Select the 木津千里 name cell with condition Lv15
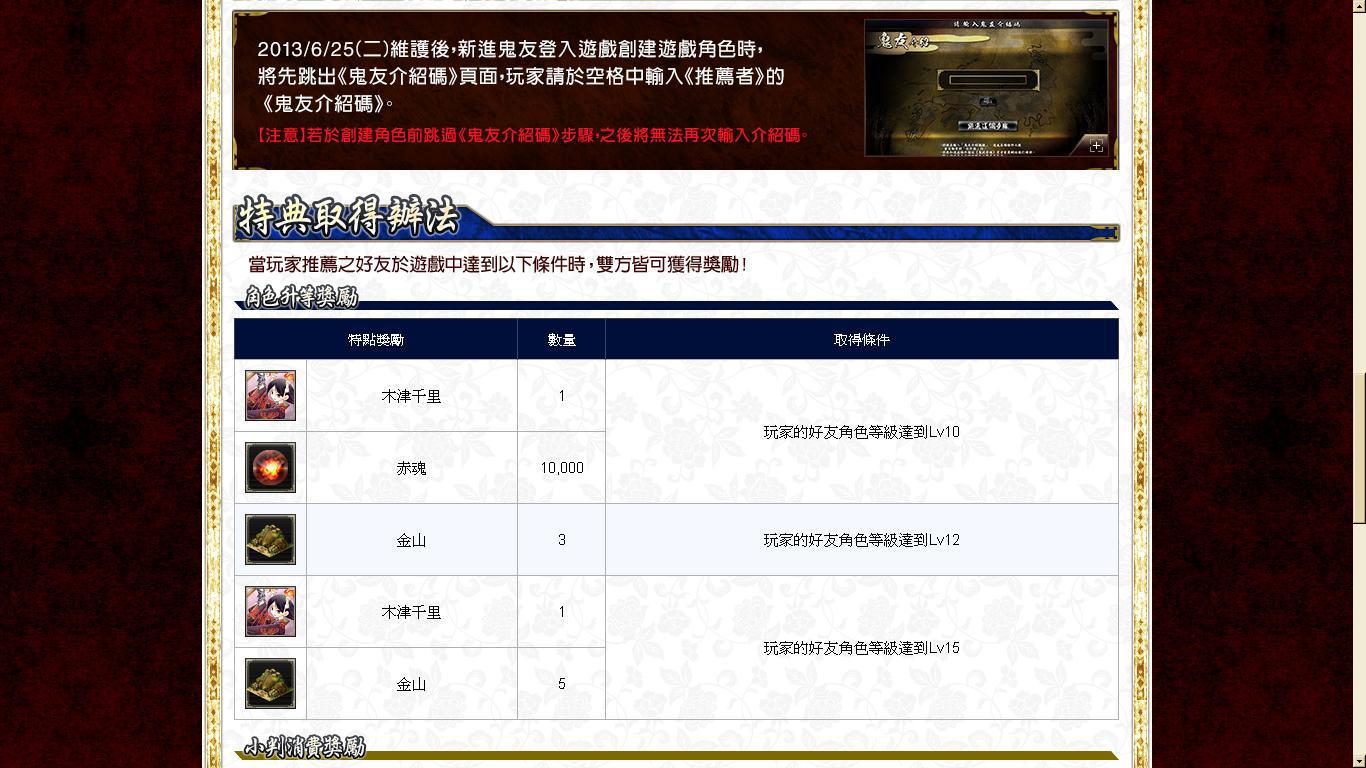The width and height of the screenshot is (1366, 768). [x=411, y=612]
